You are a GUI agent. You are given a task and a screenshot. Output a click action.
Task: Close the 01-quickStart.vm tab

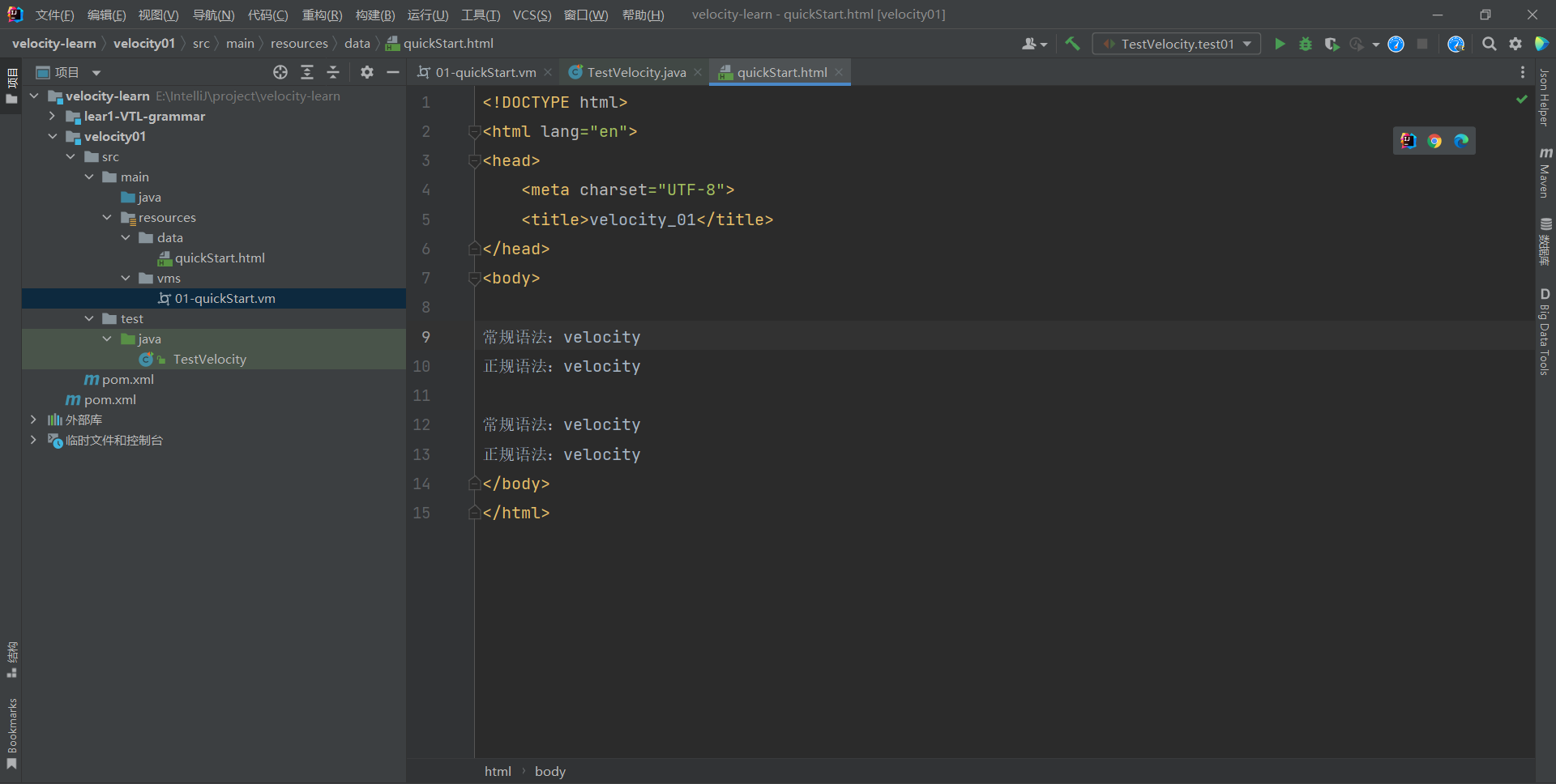click(548, 72)
